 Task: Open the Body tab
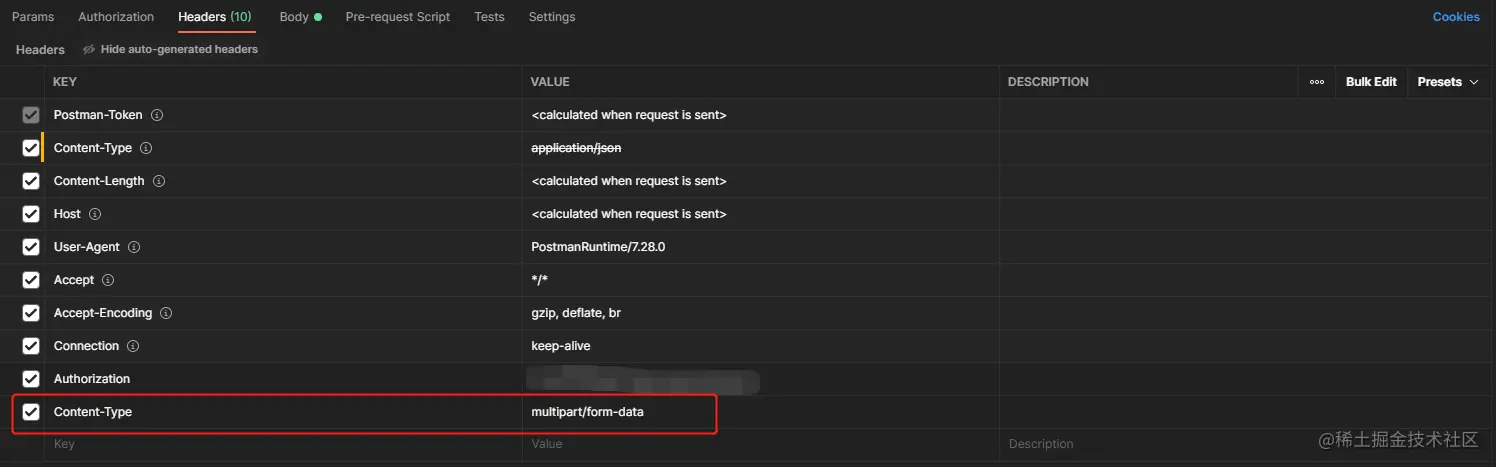pyautogui.click(x=300, y=17)
